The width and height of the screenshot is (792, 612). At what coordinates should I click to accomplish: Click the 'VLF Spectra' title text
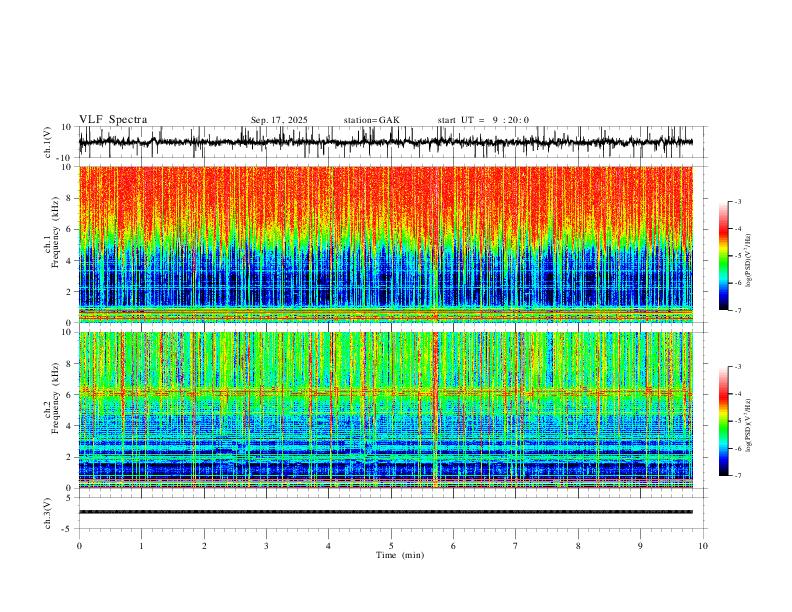click(113, 120)
